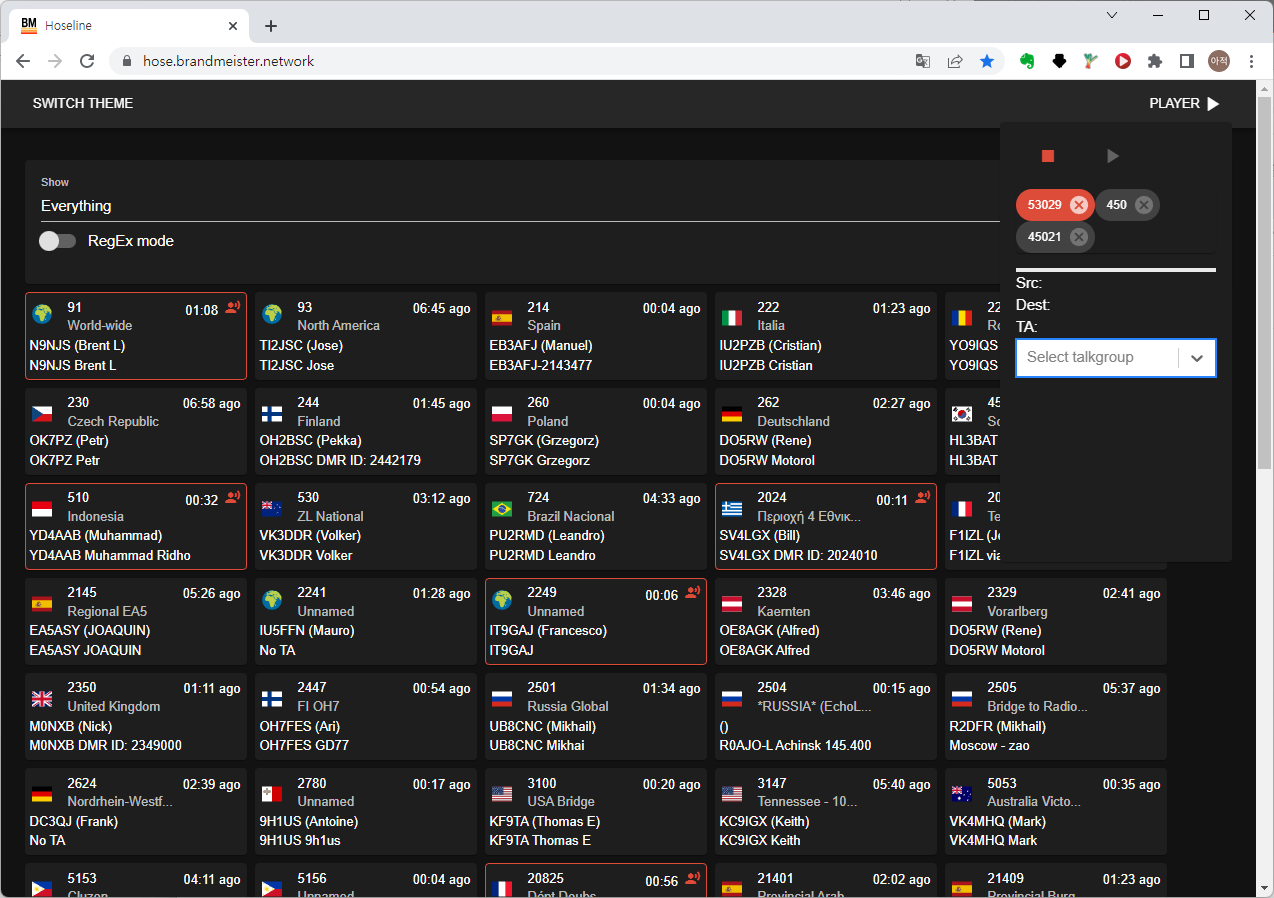Select "IT9GAJ (Francesco)" text
This screenshot has height=898, width=1274.
point(548,631)
